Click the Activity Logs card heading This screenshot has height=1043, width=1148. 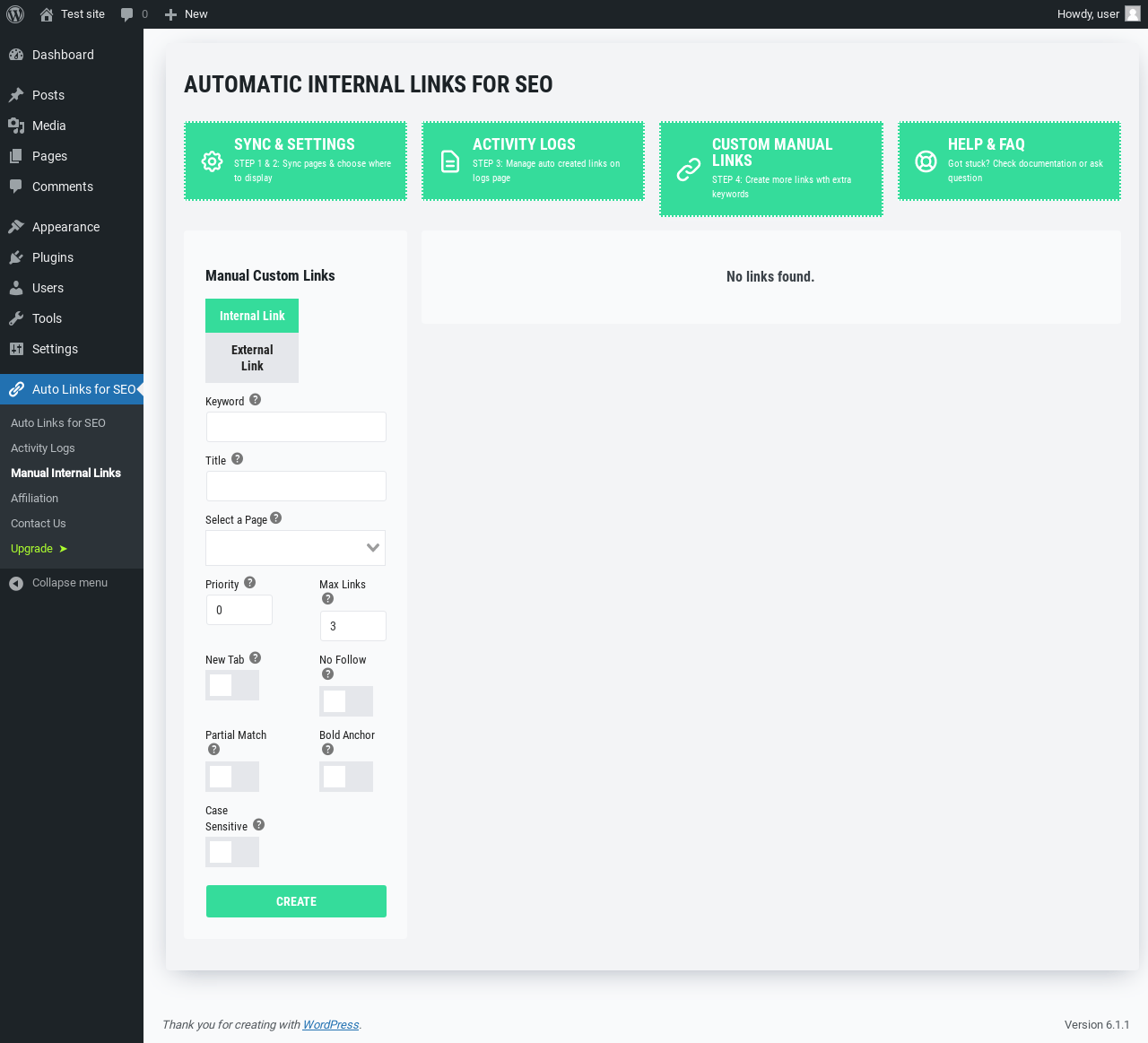(524, 144)
